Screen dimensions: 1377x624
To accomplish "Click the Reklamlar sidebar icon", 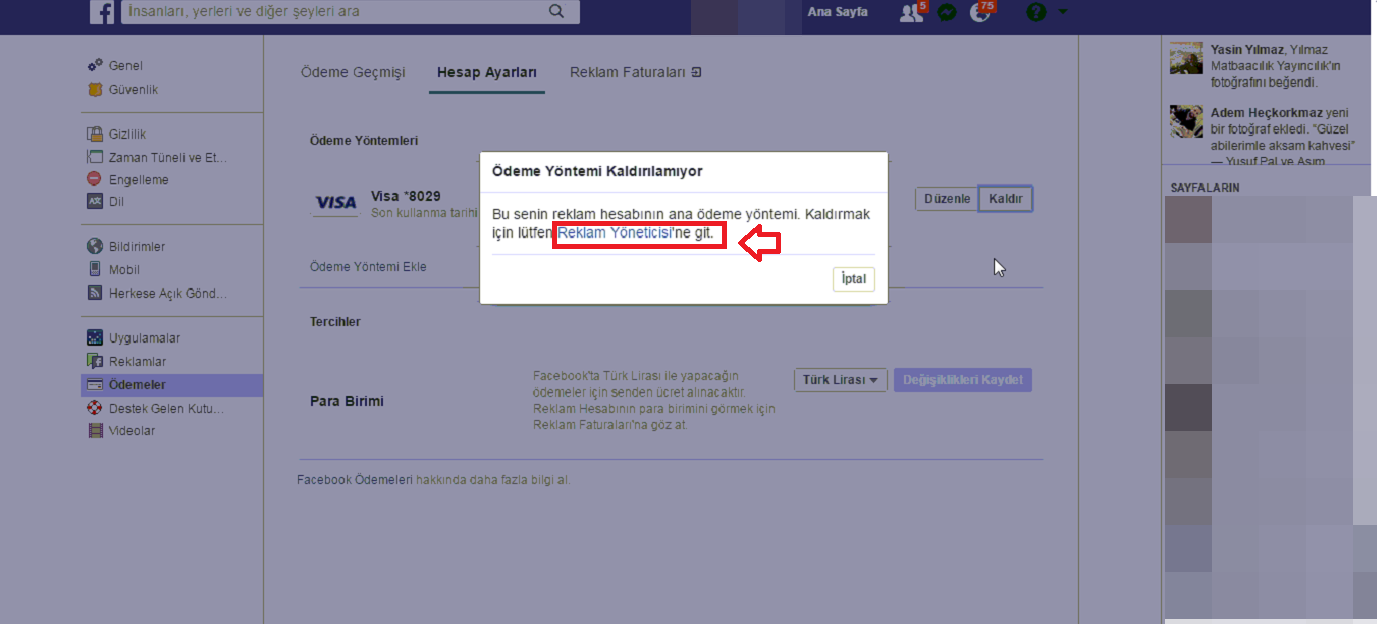I will tap(95, 361).
